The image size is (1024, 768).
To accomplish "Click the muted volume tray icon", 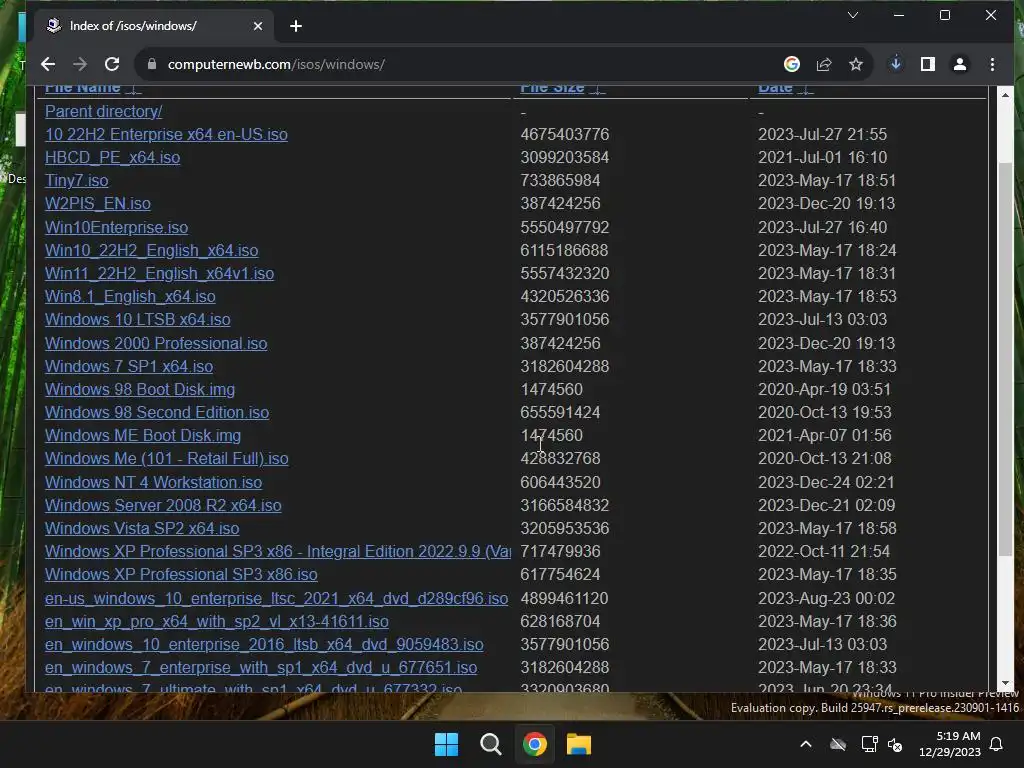I will tap(895, 744).
